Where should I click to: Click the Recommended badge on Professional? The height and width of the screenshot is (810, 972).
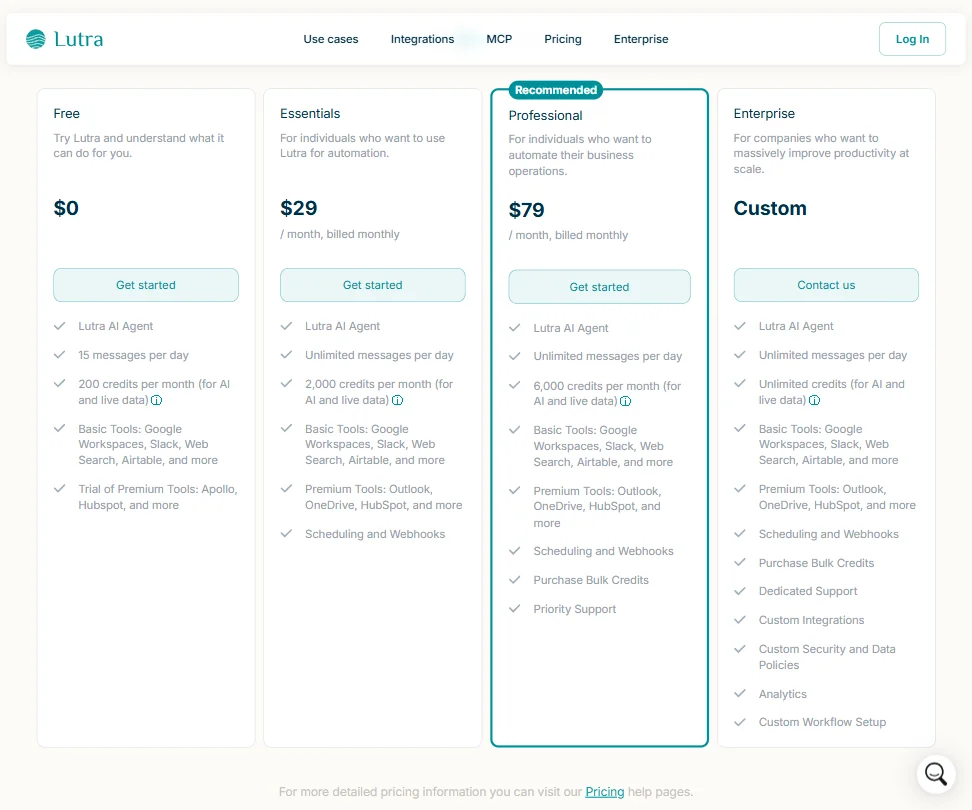[x=555, y=90]
